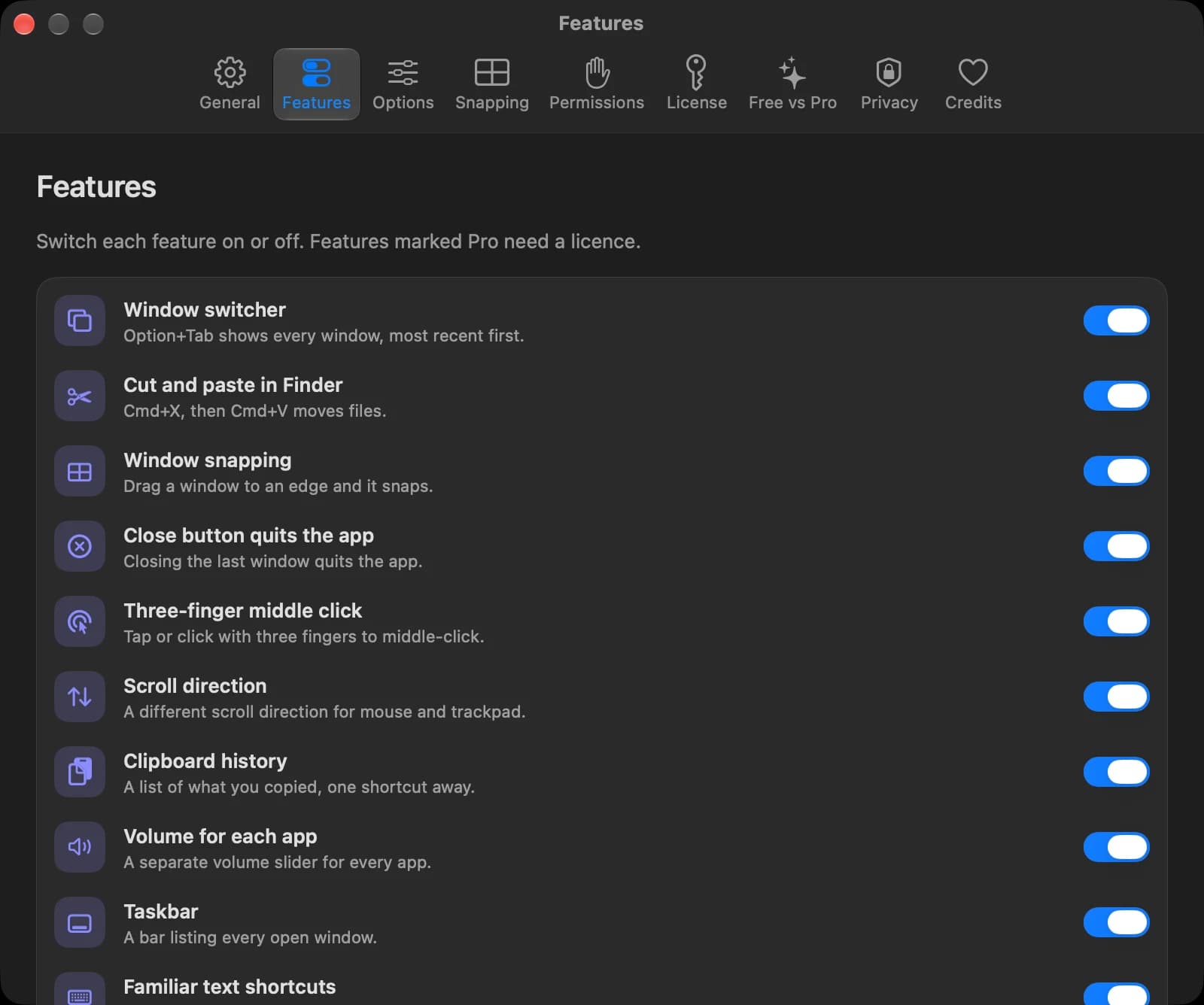Switch to the Options tab
1204x1005 pixels.
coord(403,84)
